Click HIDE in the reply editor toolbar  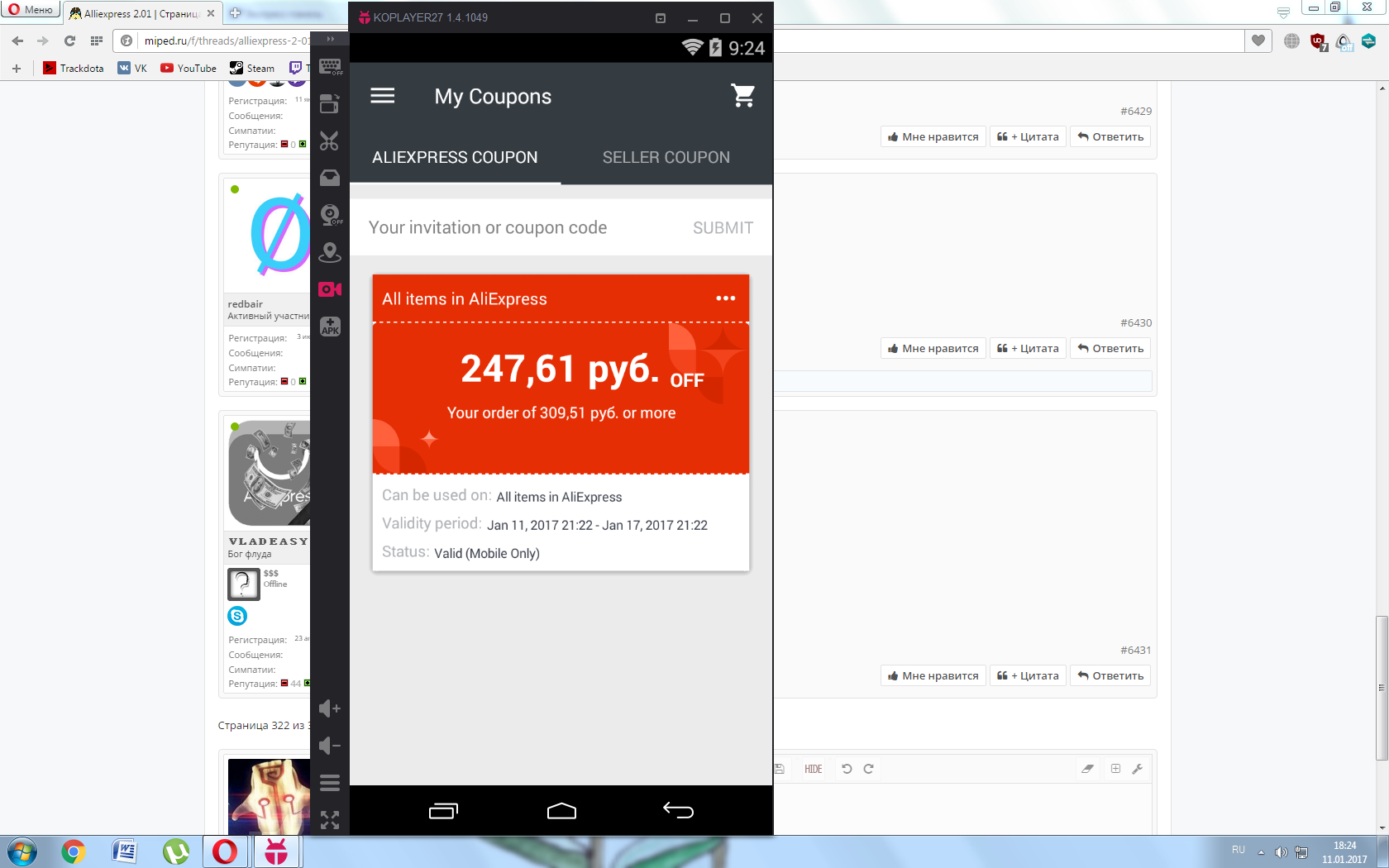pos(814,769)
